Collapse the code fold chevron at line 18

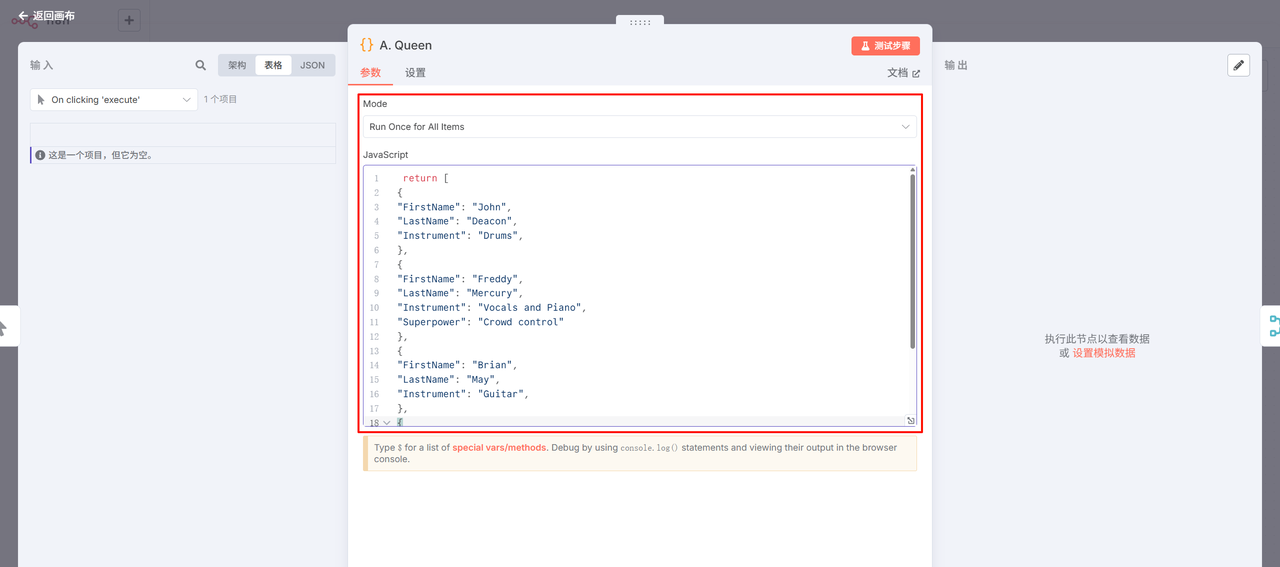386,423
